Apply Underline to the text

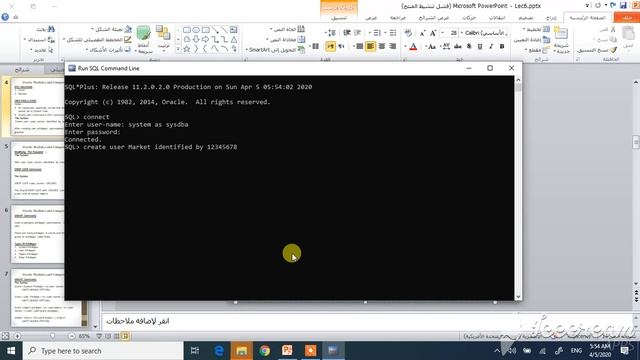(x=480, y=47)
